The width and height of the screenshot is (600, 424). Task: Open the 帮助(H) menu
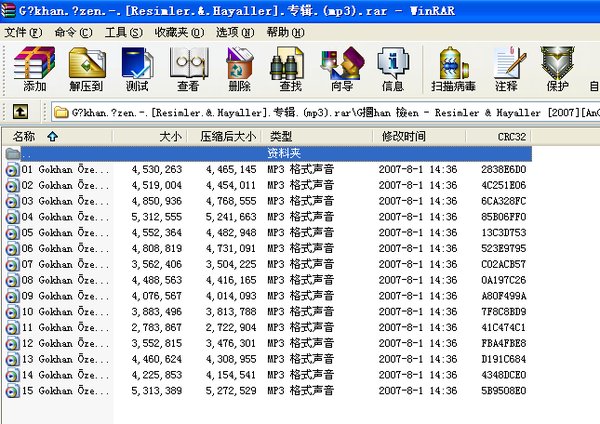tap(285, 33)
